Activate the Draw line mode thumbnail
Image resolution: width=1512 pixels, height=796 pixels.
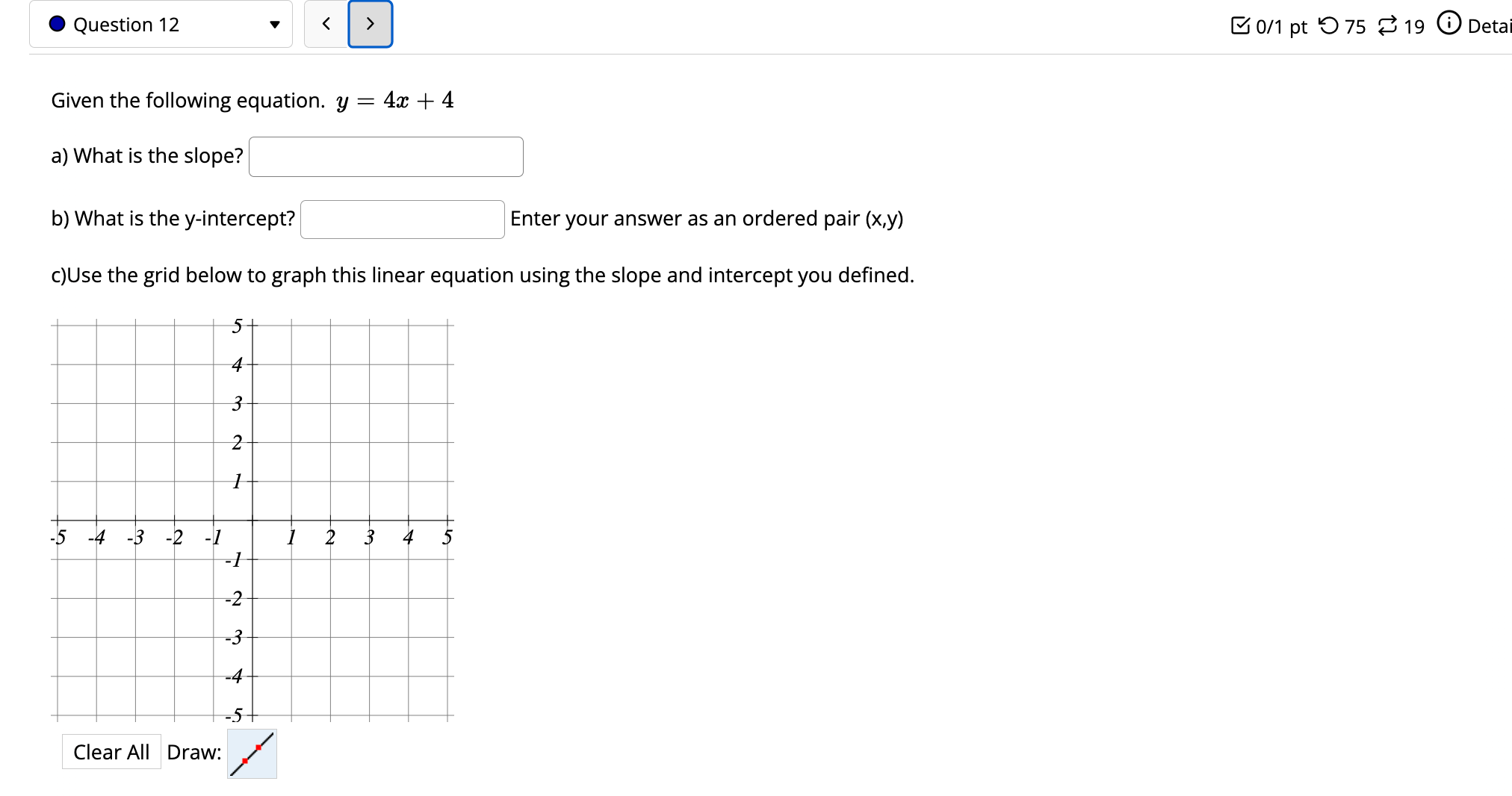click(251, 753)
